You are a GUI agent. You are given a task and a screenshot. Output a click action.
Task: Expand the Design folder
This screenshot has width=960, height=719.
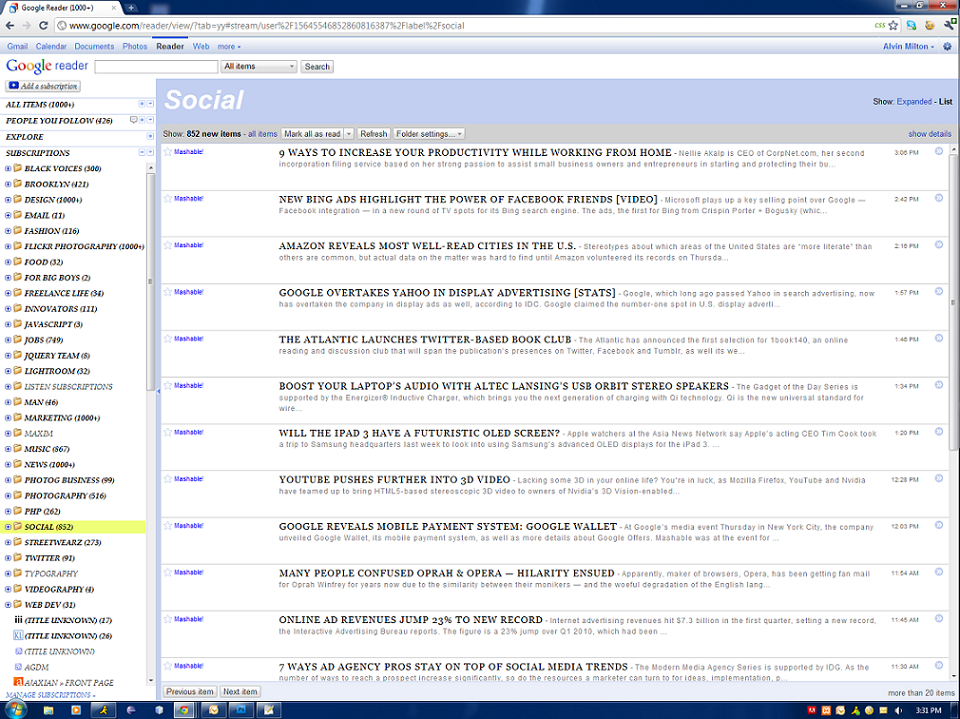[8, 199]
